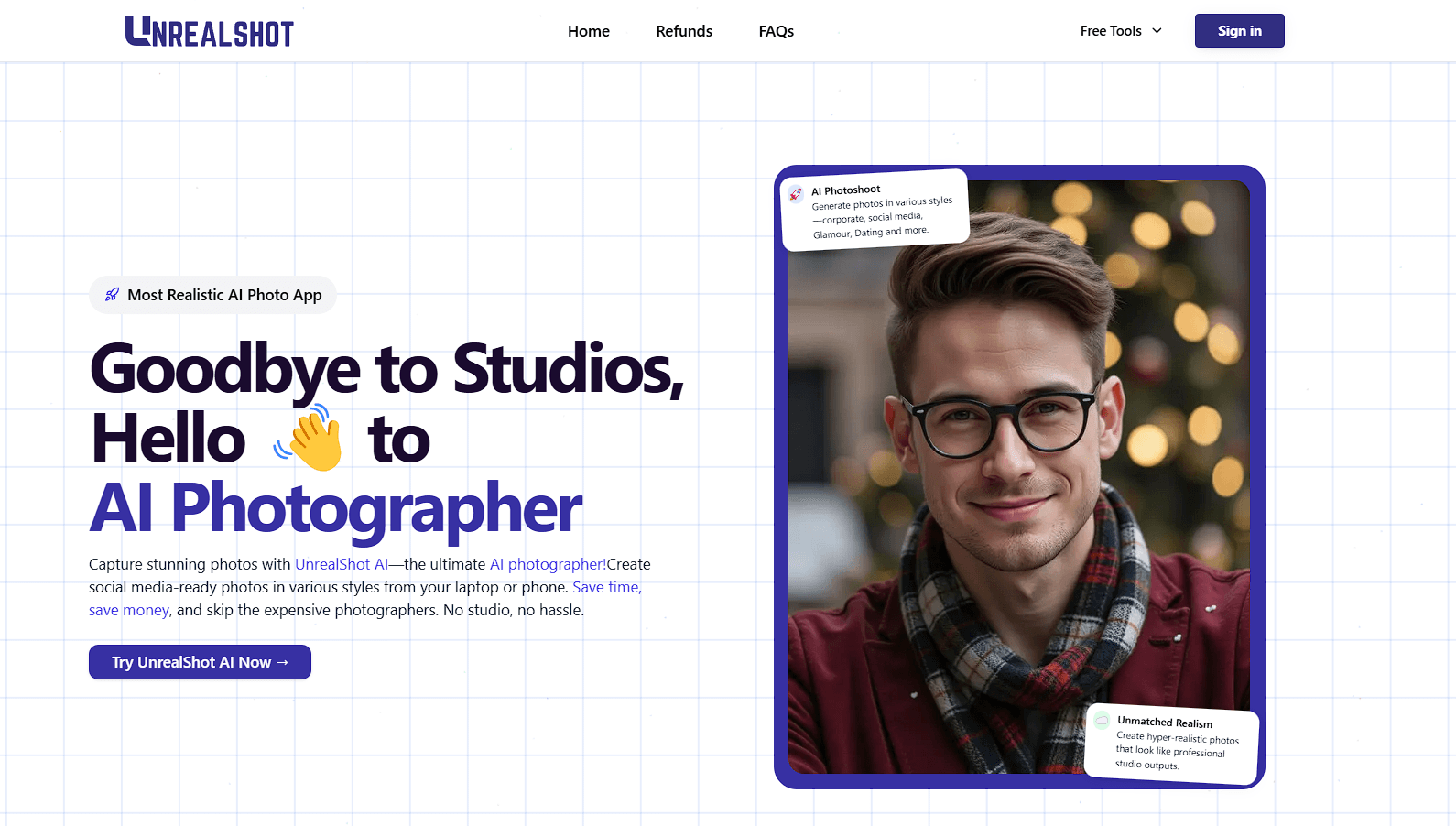Open the FAQs menu item

[x=777, y=31]
